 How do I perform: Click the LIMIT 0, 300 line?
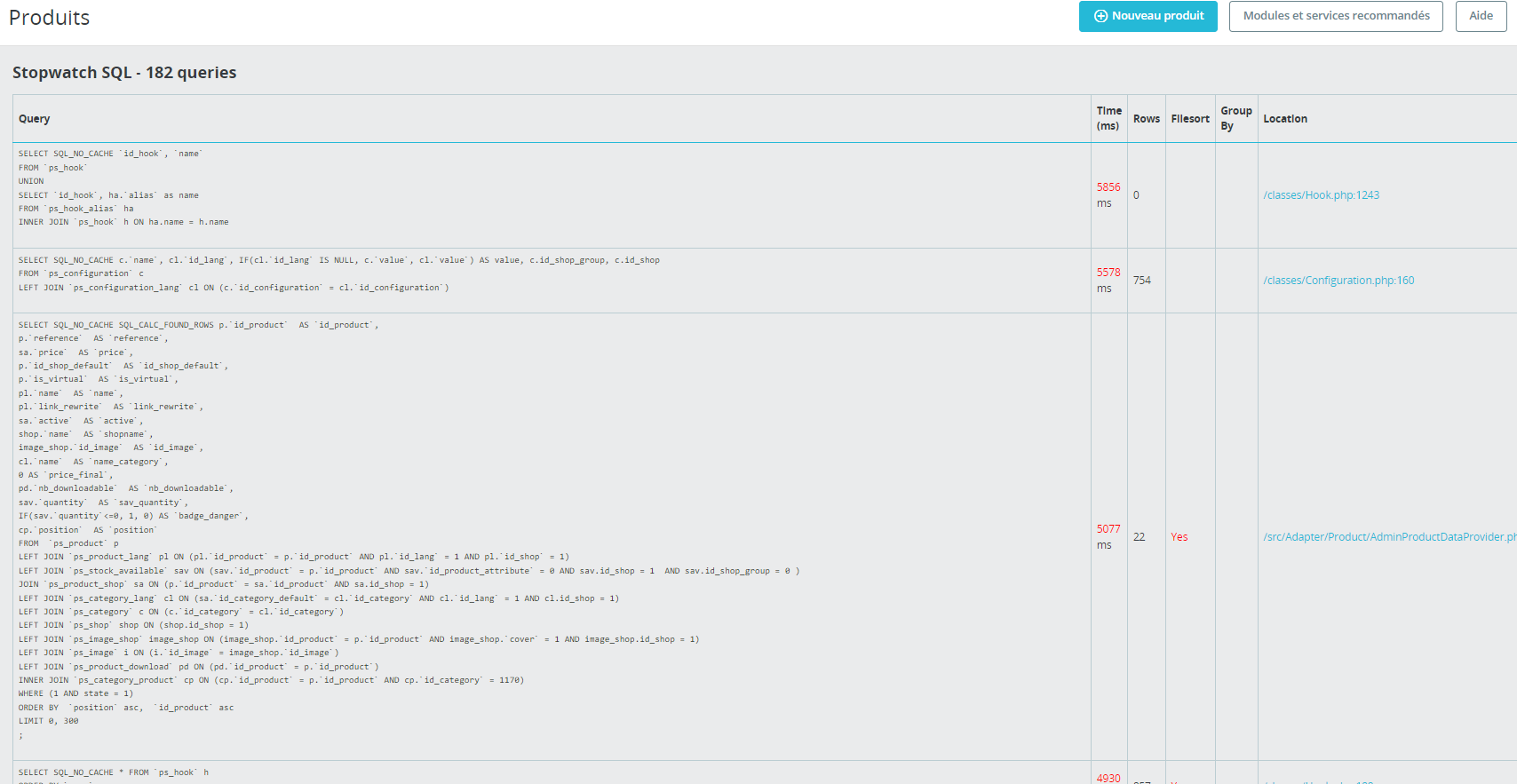pos(48,721)
